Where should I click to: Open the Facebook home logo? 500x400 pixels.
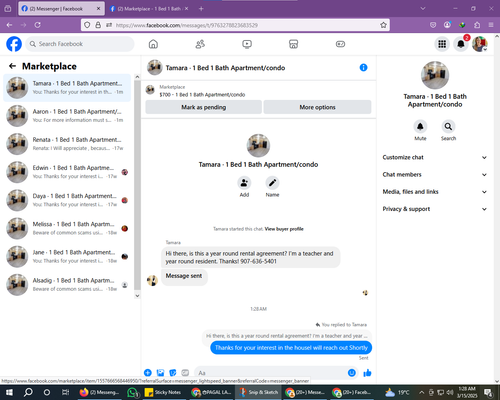[14, 44]
